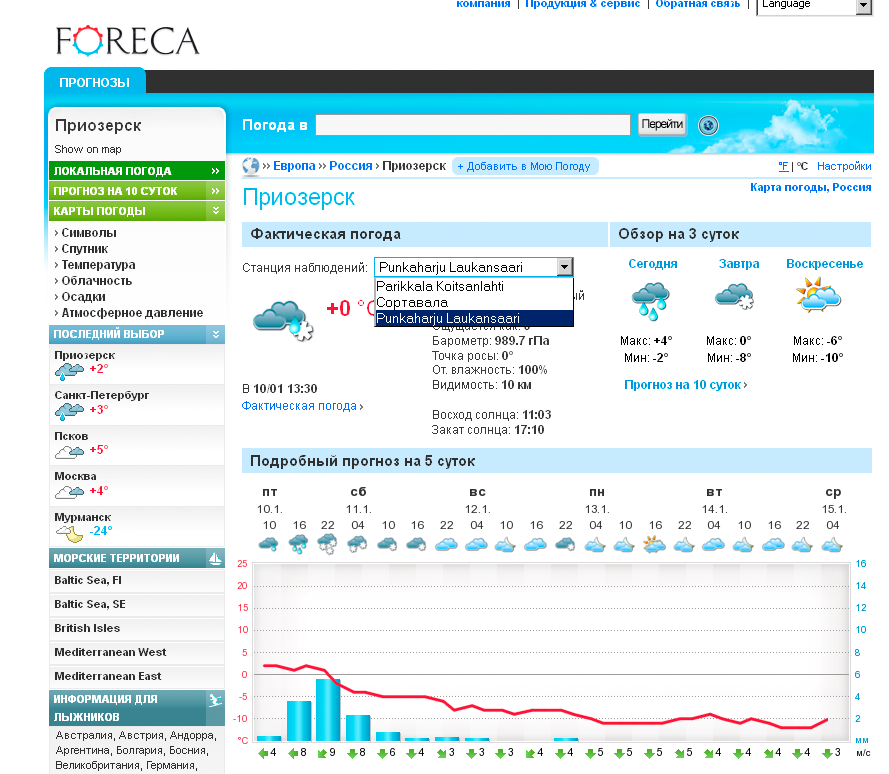This screenshot has height=774, width=889.
Task: Expand Прогноз на 10 суток menu item
Action: [137, 191]
